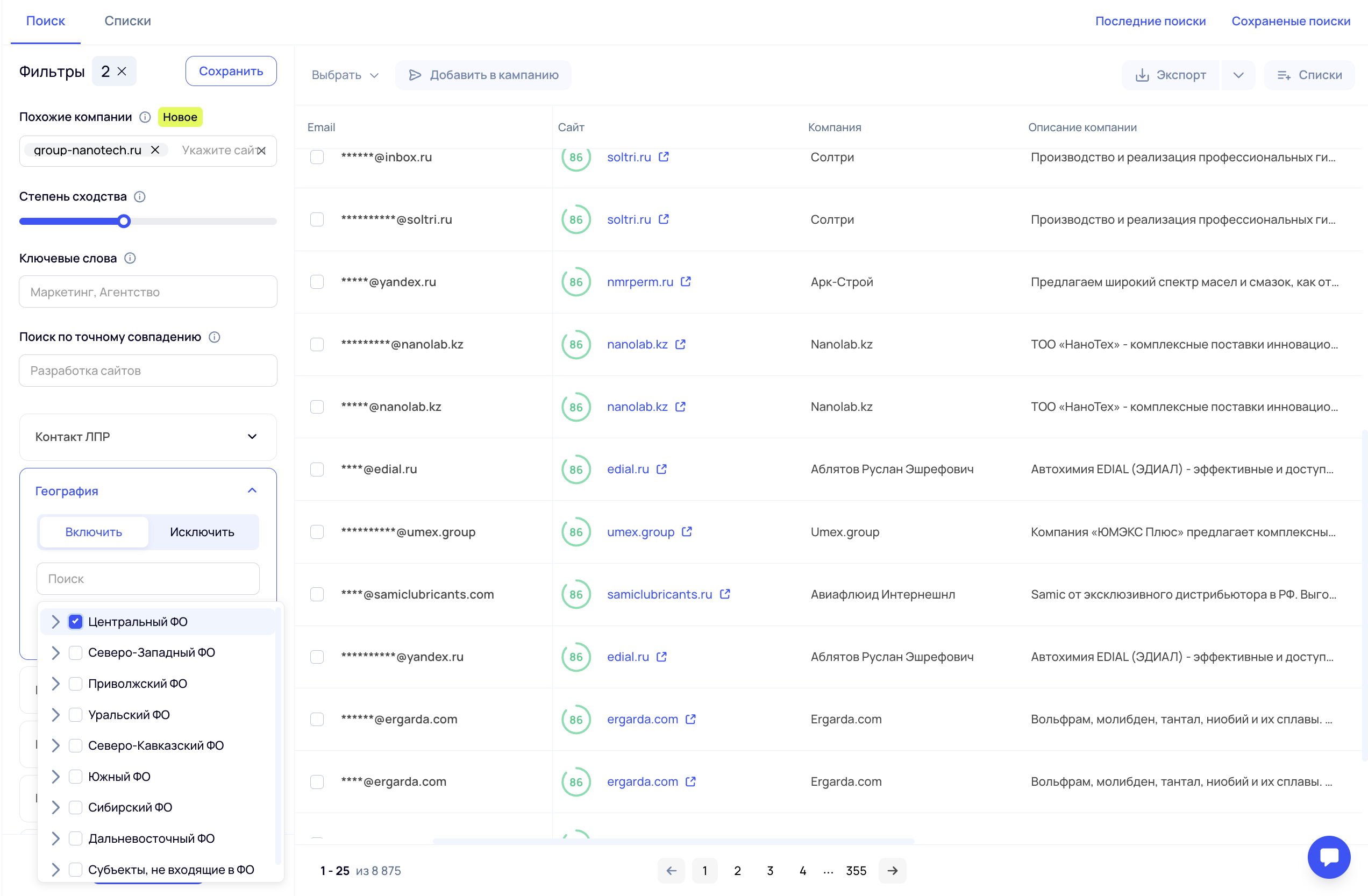Clear filters using X beside count 2

pyautogui.click(x=122, y=72)
